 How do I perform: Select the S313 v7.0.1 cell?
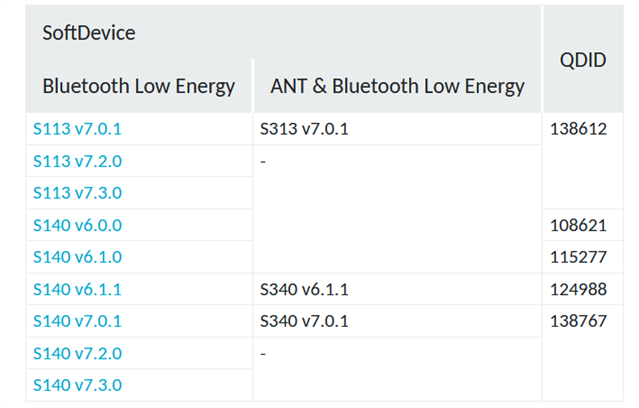click(x=304, y=129)
